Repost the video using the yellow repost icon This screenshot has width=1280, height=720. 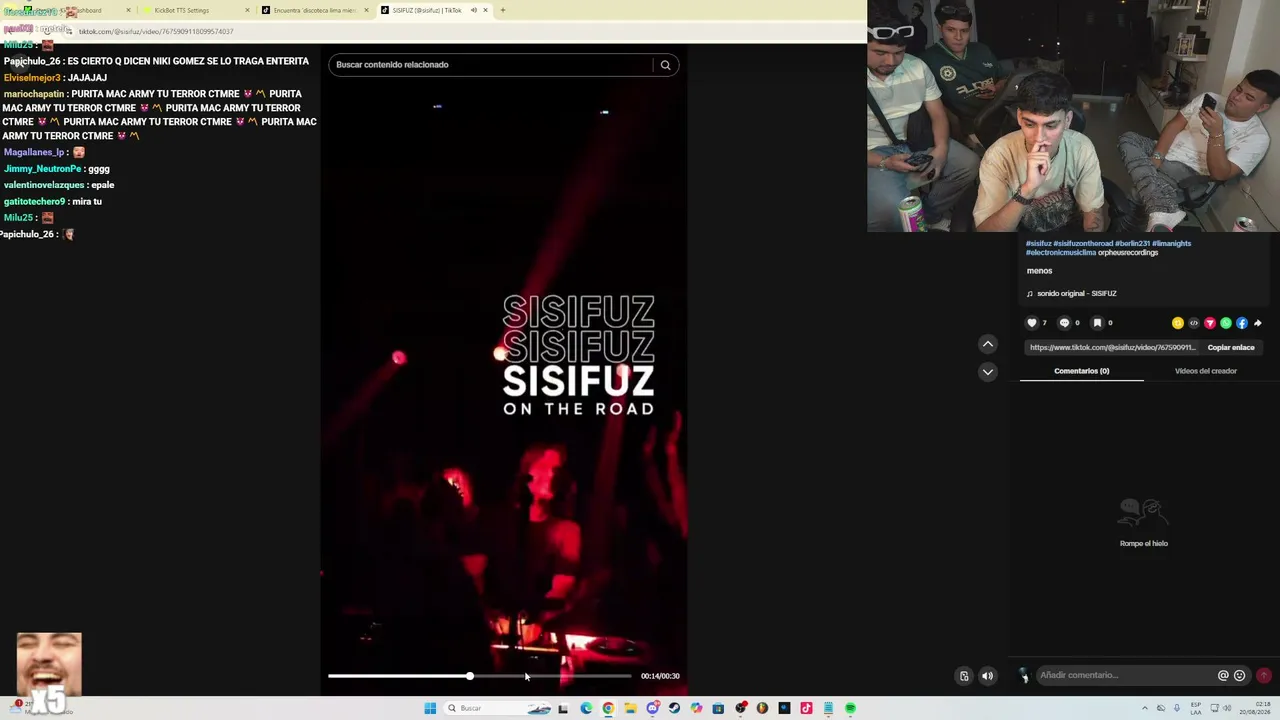1178,323
